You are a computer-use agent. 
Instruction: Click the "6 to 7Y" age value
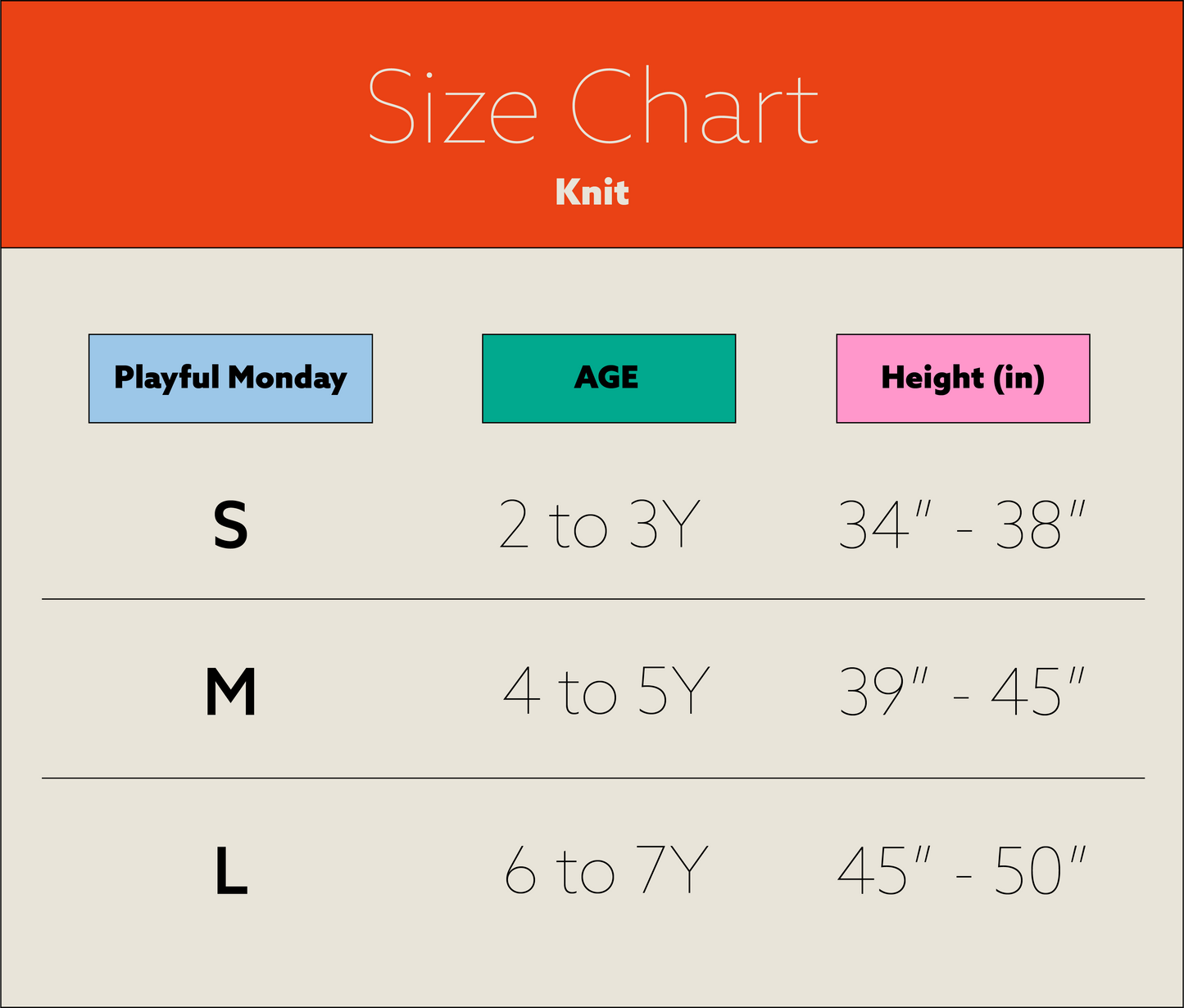[x=606, y=870]
